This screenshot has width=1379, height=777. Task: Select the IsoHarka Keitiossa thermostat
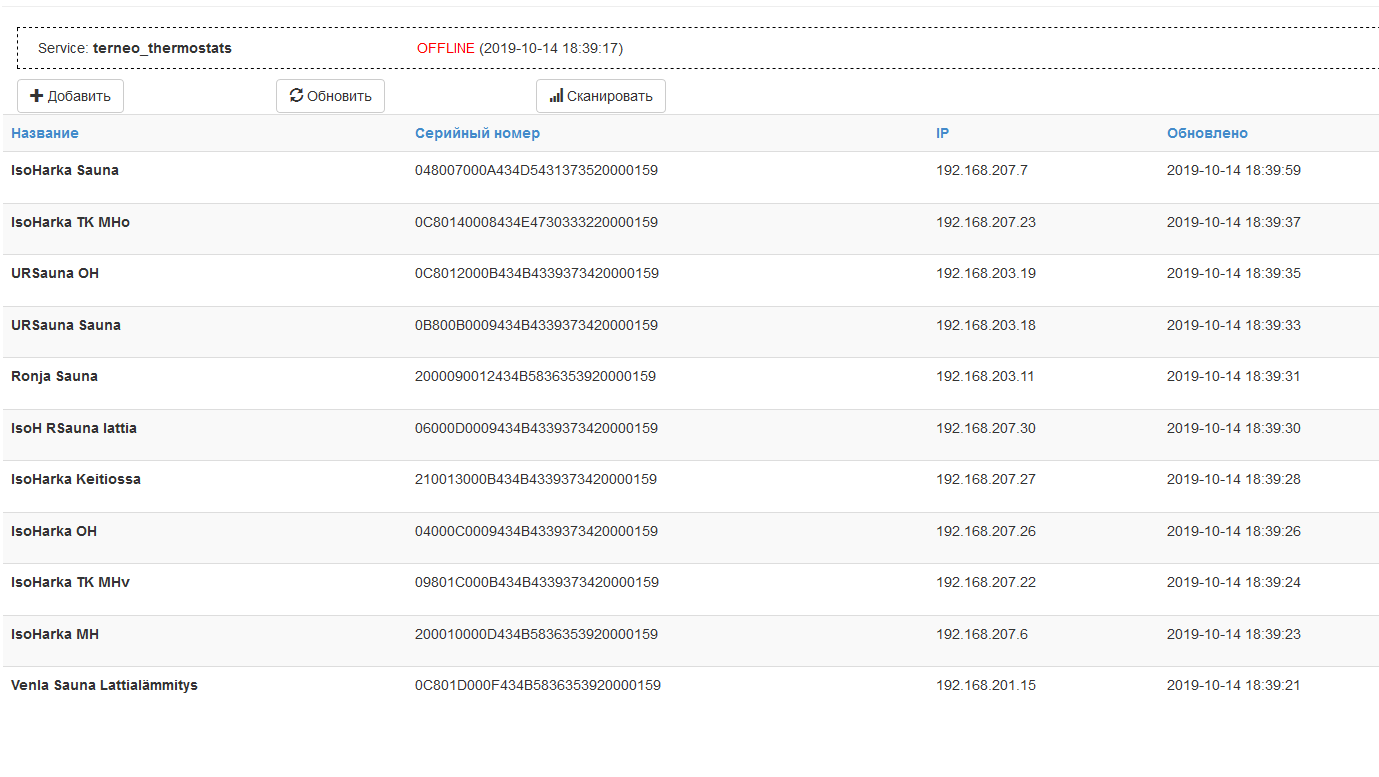[x=76, y=479]
